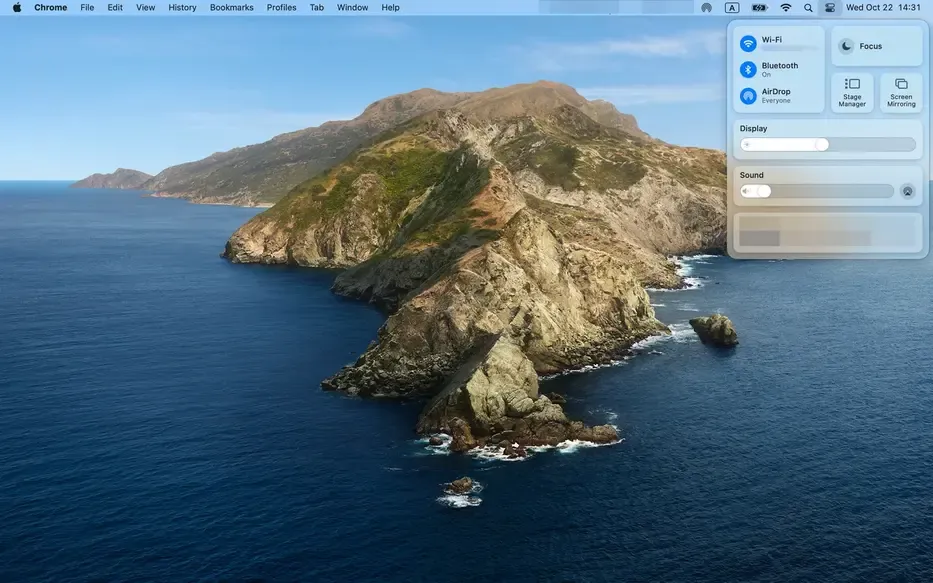Open the History menu
This screenshot has height=583, width=933.
tap(182, 8)
